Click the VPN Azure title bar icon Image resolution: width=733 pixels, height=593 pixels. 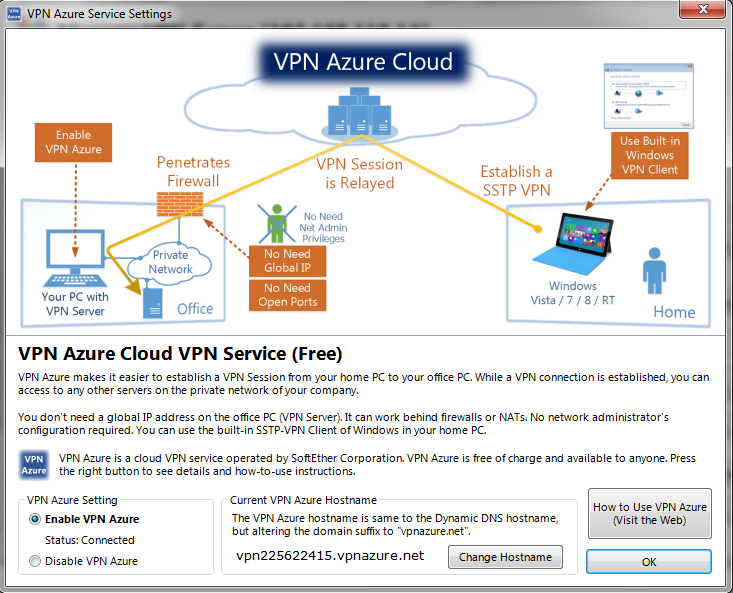click(x=14, y=14)
